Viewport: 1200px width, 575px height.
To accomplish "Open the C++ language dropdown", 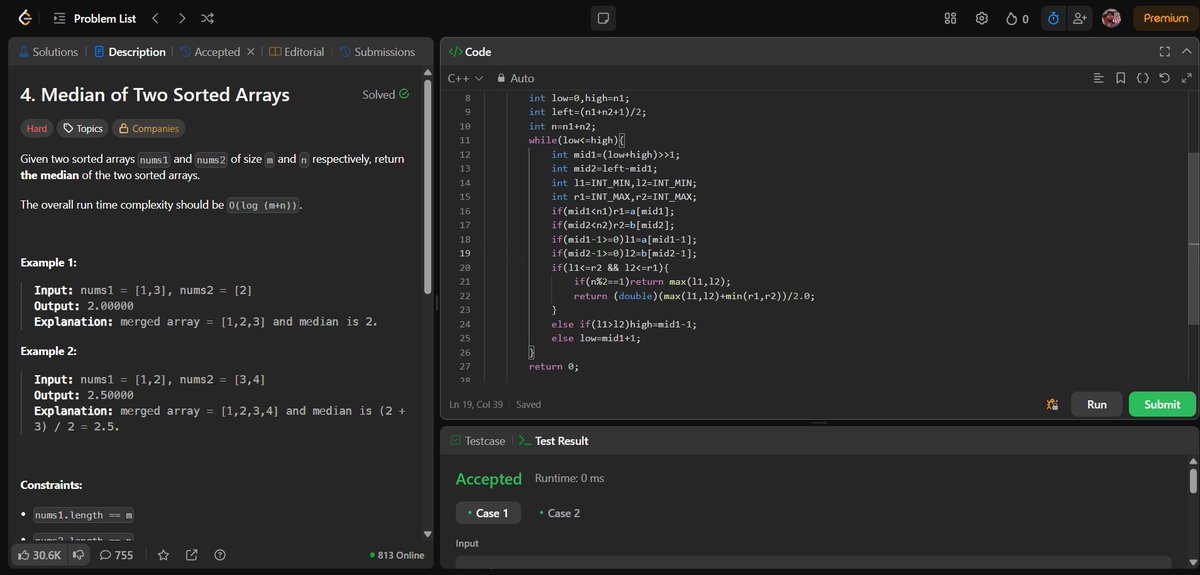I will coord(465,78).
